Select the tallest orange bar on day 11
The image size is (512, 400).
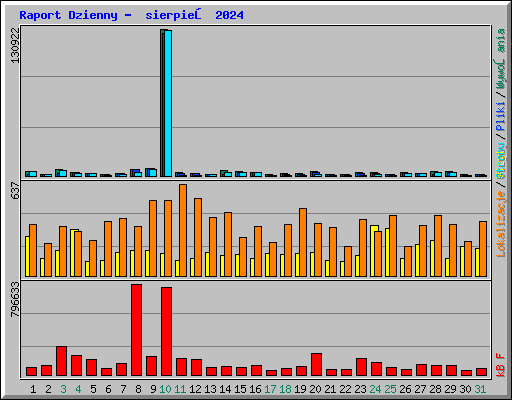pyautogui.click(x=183, y=230)
